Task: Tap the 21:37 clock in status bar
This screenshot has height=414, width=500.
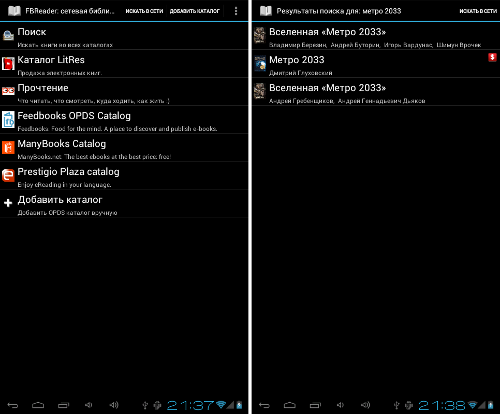Action: 190,405
